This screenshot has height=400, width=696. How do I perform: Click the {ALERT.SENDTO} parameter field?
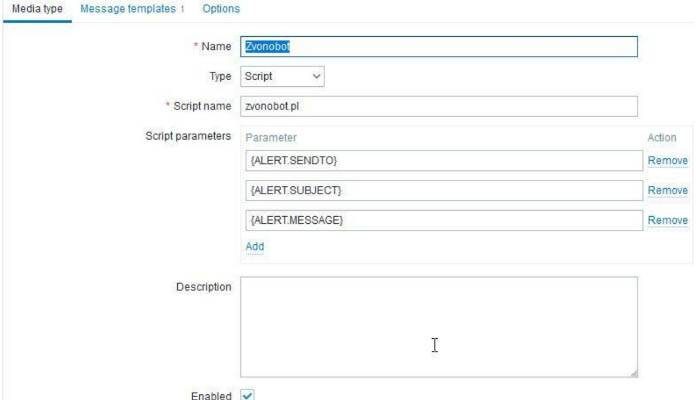click(441, 161)
